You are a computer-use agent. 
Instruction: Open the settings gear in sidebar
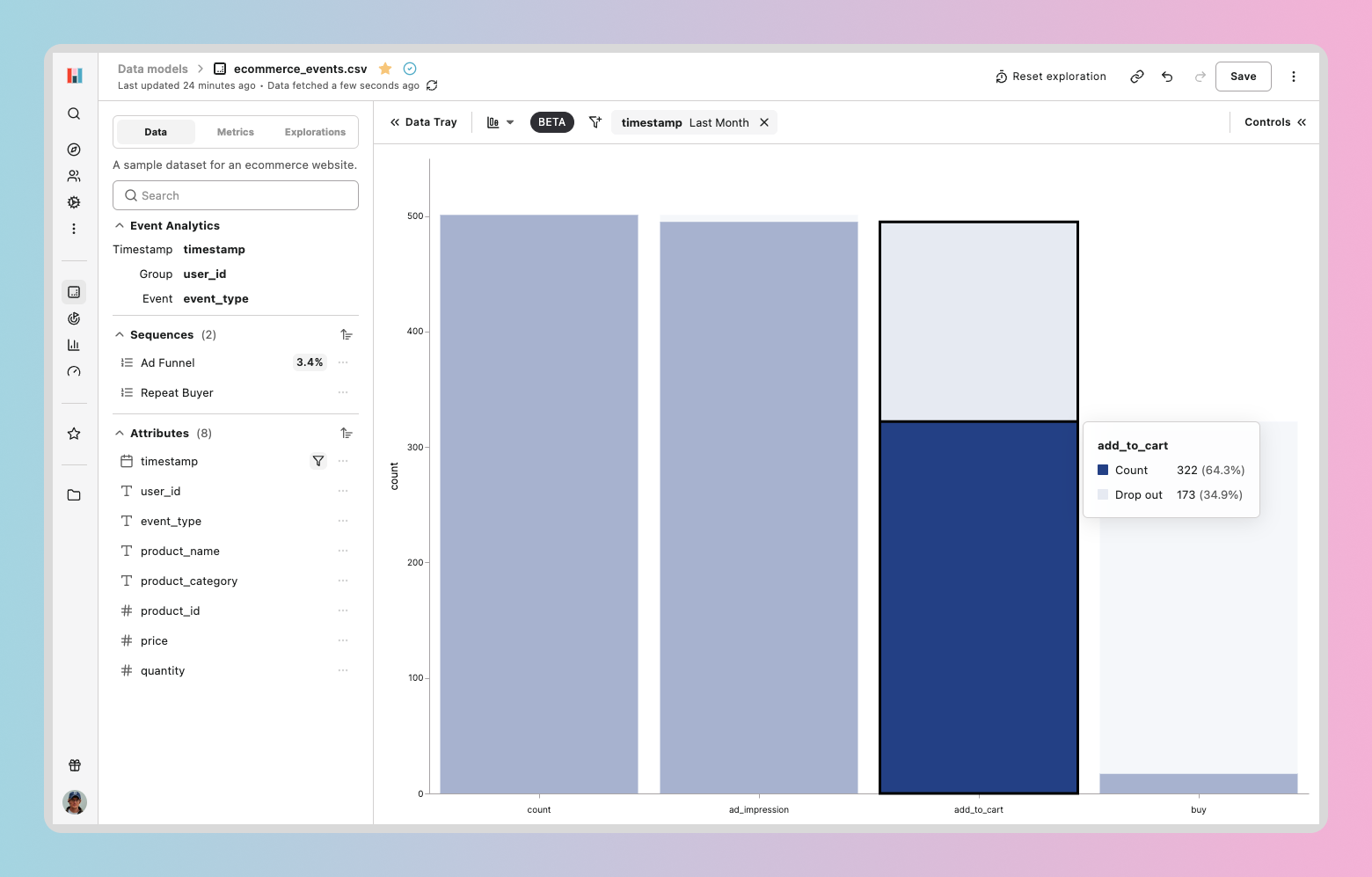(74, 202)
